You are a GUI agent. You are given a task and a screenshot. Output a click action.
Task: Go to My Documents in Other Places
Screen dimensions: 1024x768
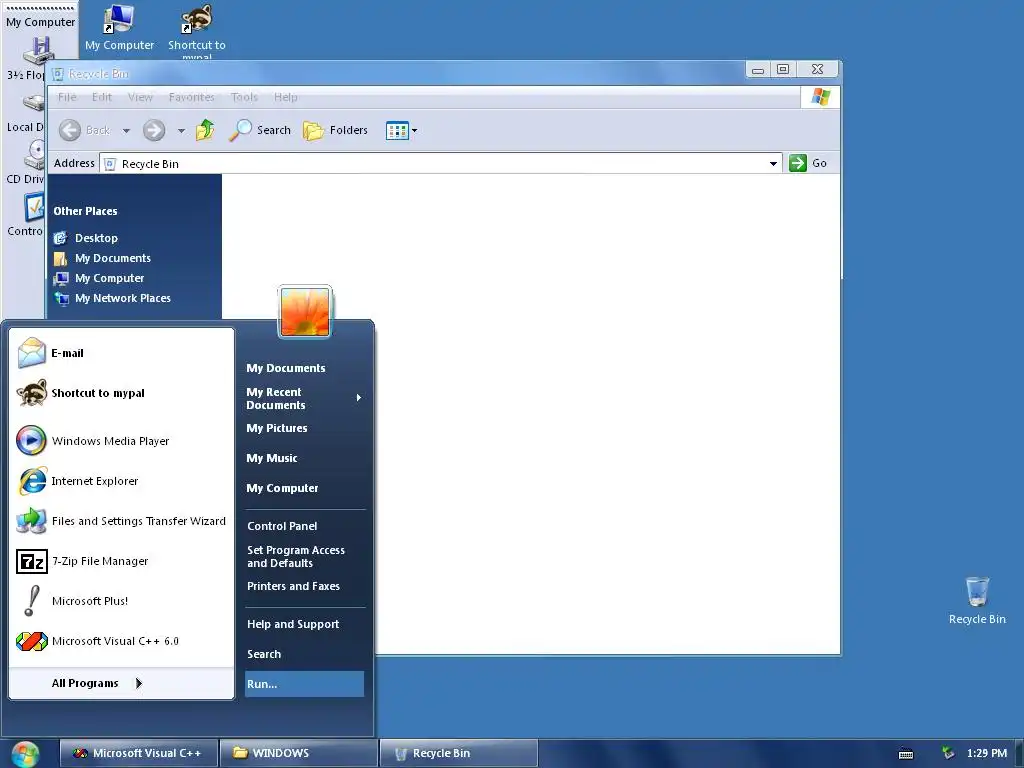tap(103, 258)
